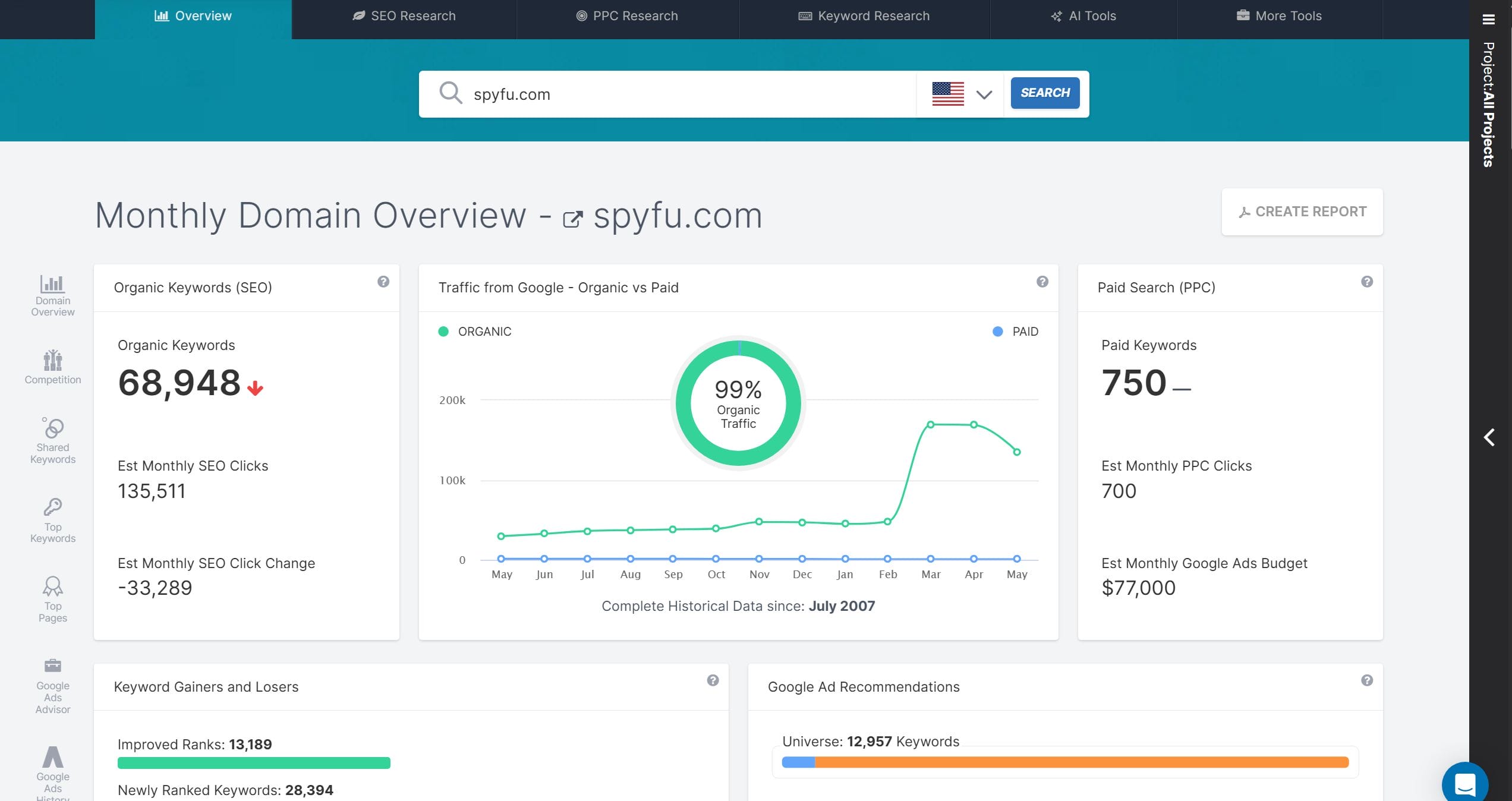Open Shared Keywords in the sidebar
1512x801 pixels.
[x=52, y=440]
